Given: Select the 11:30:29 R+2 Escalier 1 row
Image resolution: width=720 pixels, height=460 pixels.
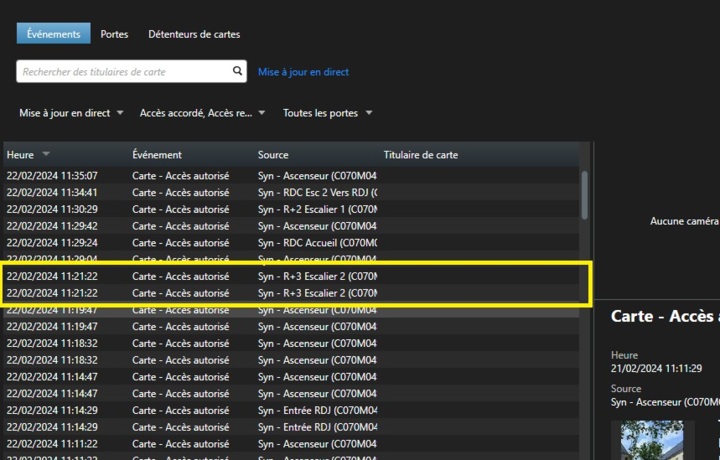Looking at the screenshot, I should tap(190, 209).
